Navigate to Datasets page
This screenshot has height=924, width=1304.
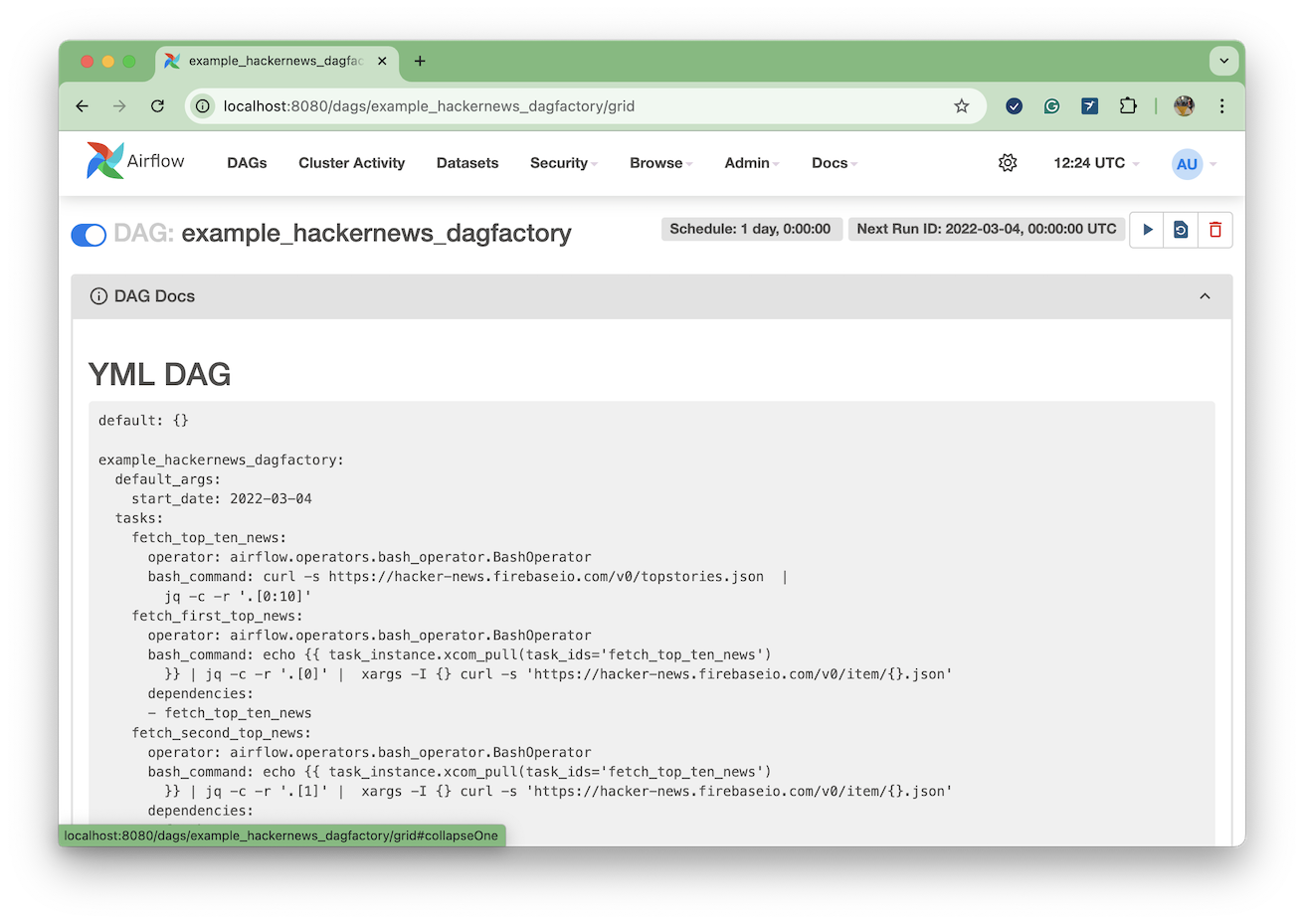tap(467, 163)
